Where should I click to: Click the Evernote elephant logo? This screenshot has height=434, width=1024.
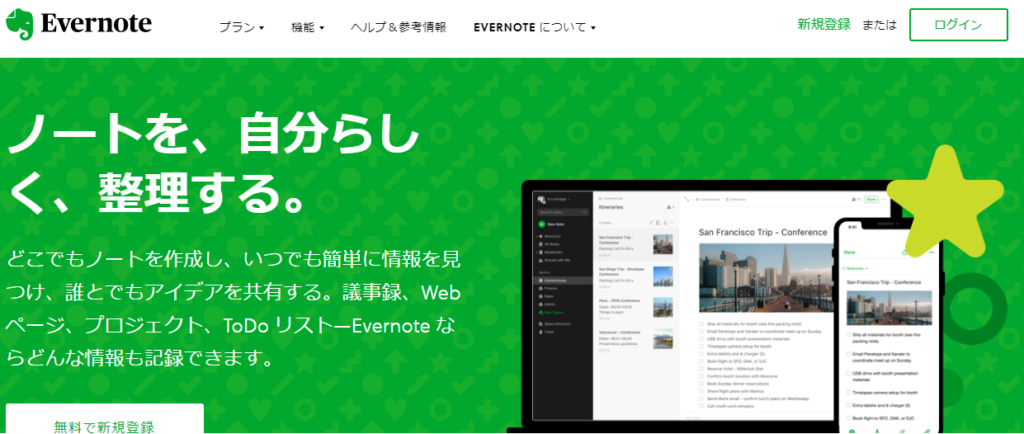20,25
